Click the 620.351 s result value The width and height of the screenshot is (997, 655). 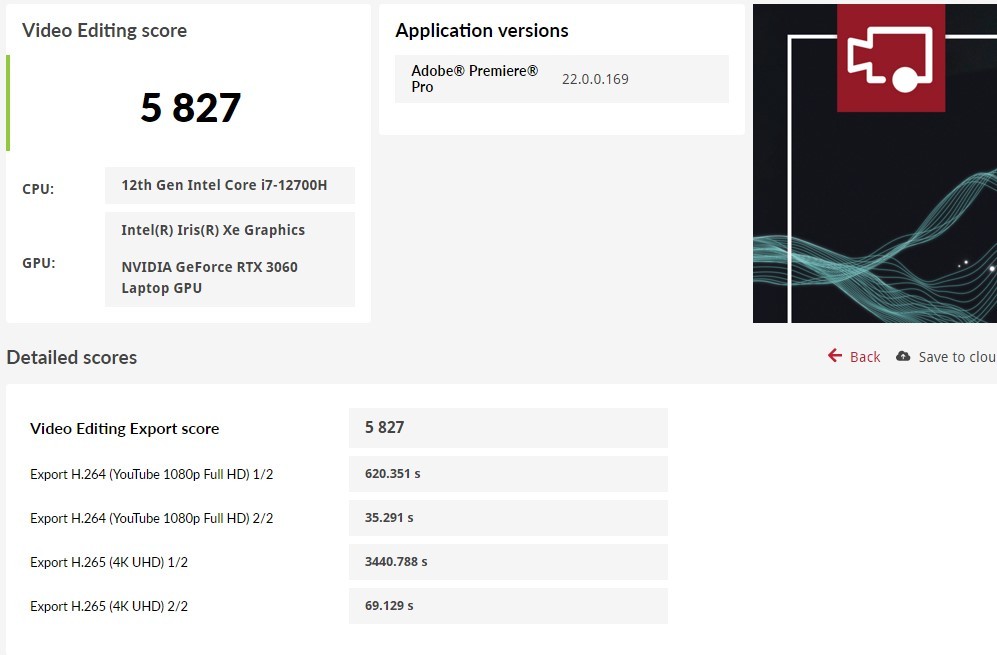pos(392,474)
